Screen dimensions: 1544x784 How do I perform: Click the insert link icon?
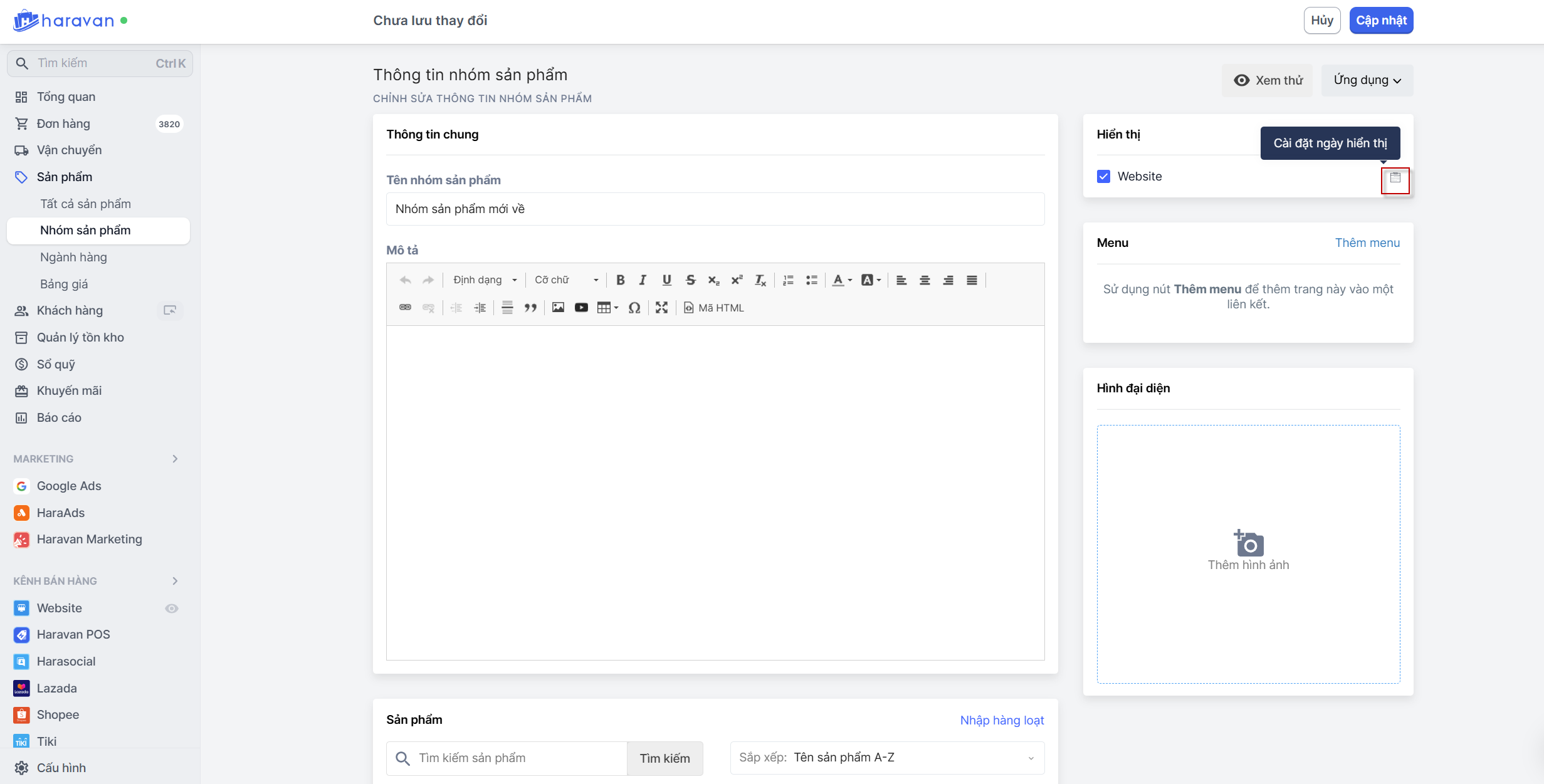405,308
